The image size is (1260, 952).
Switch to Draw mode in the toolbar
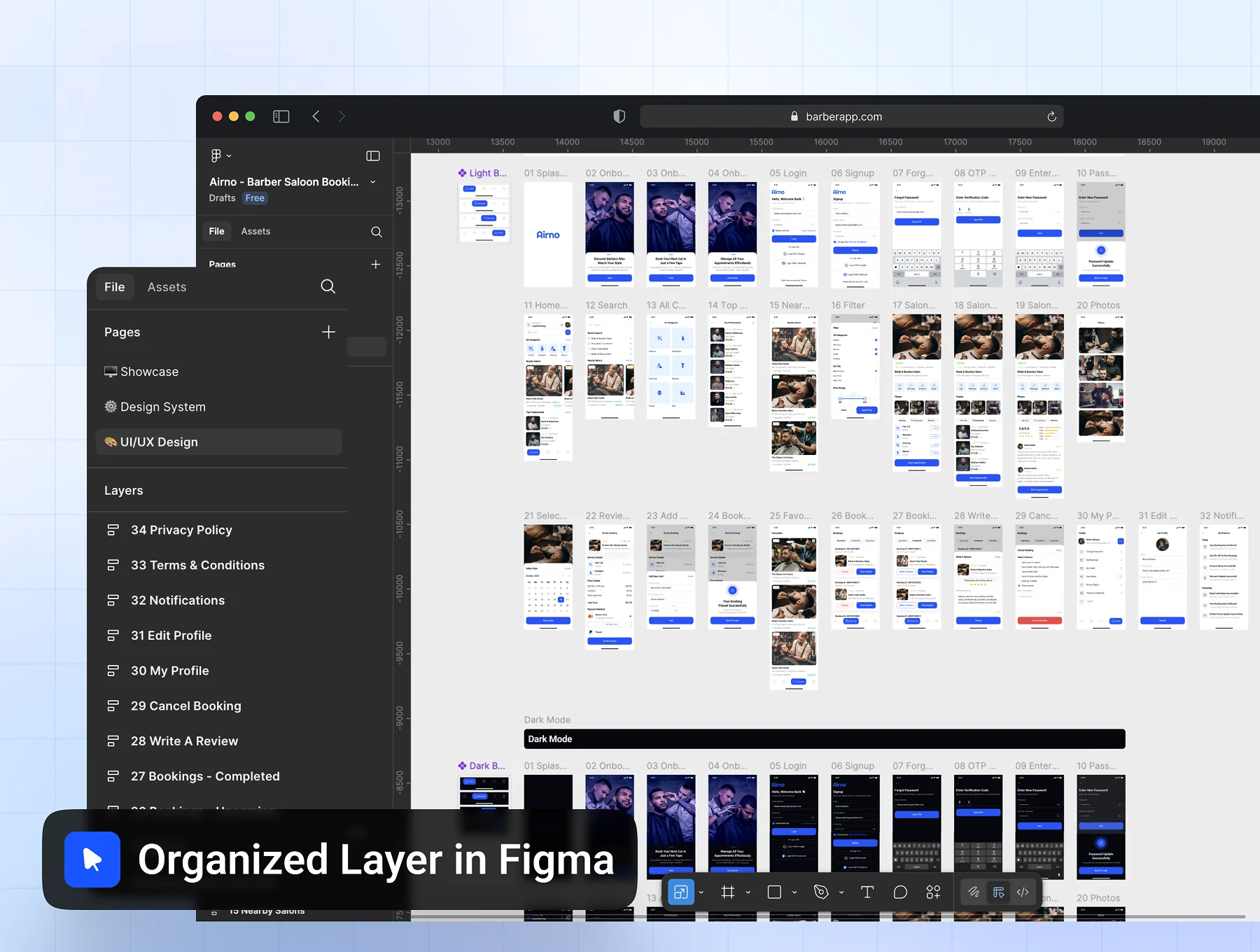point(974,892)
